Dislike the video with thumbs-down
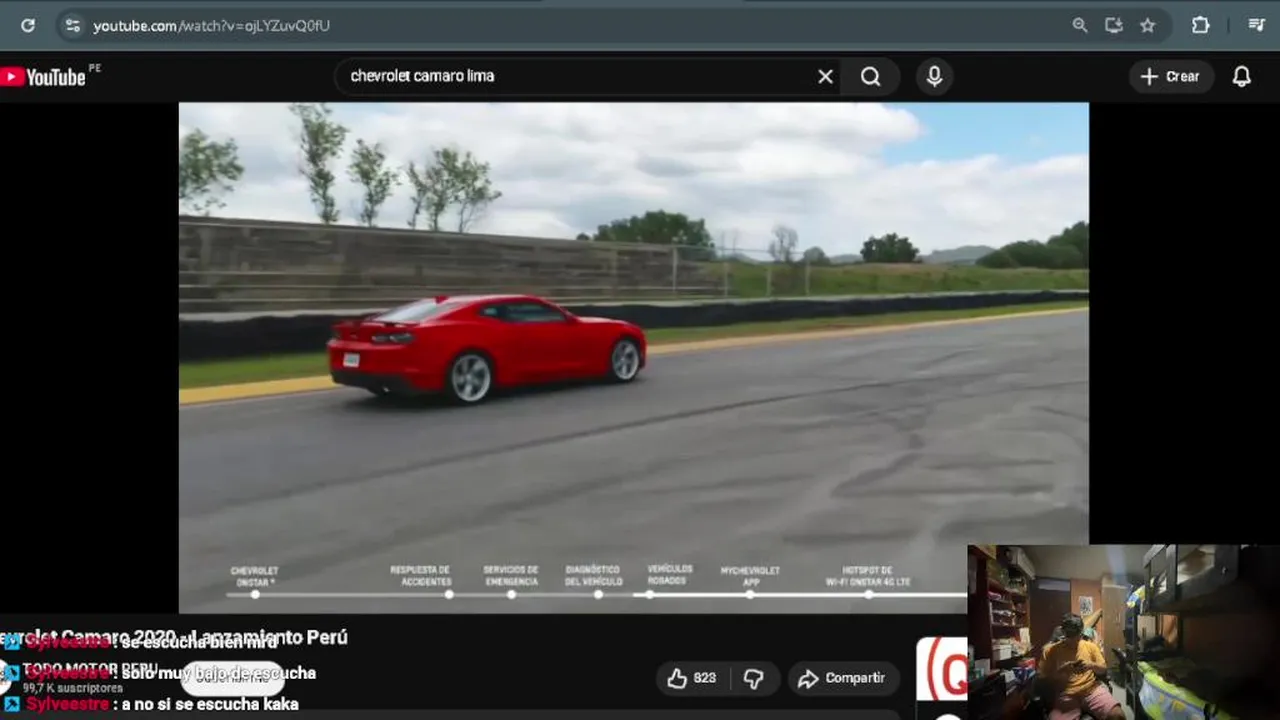 click(754, 678)
